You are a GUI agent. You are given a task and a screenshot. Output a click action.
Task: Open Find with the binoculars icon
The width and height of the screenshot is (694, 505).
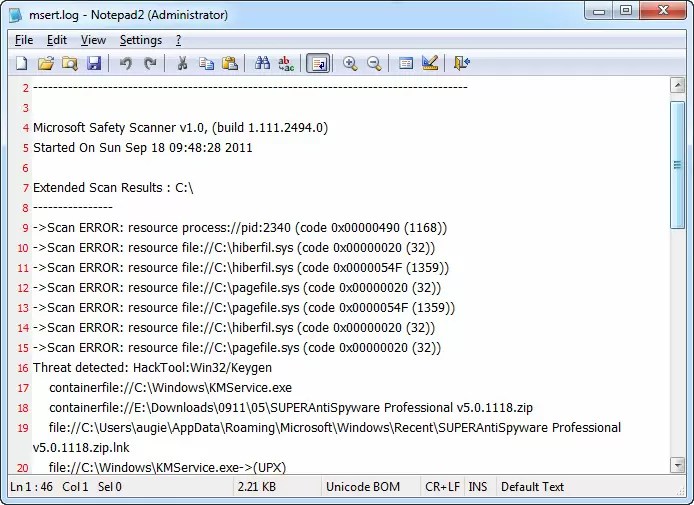click(262, 63)
